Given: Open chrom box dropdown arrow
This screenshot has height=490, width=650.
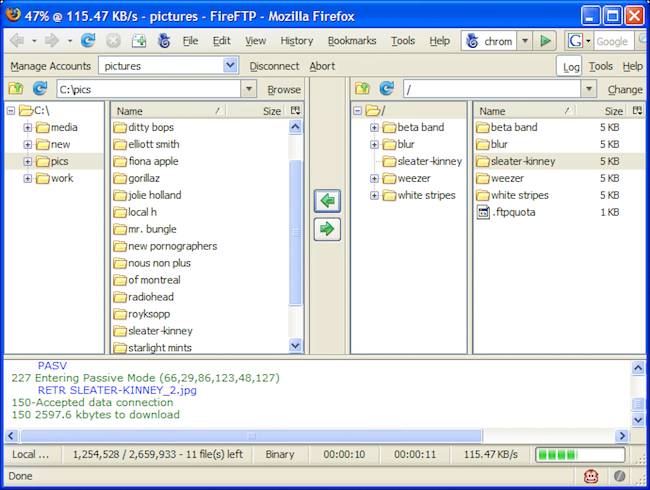Looking at the screenshot, I should pyautogui.click(x=525, y=41).
